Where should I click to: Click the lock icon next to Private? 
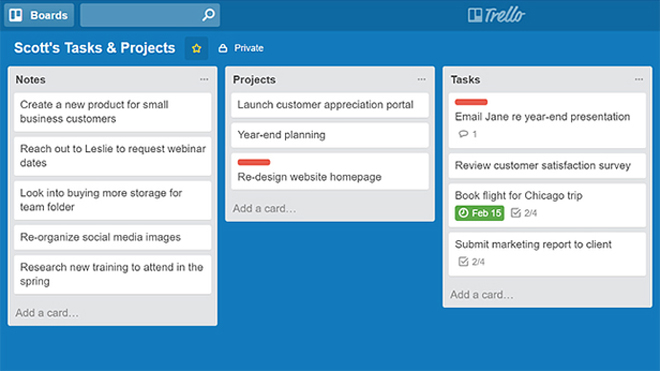click(223, 48)
